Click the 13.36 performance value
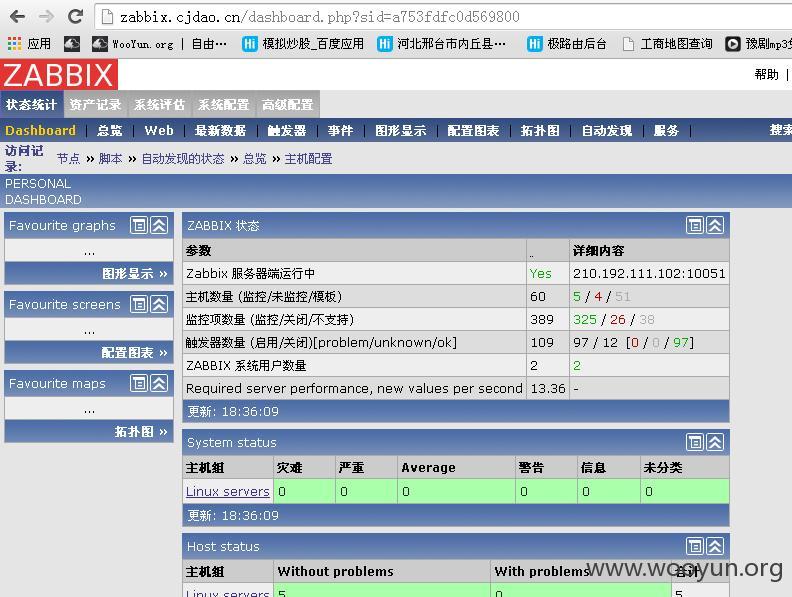This screenshot has height=597, width=792. [x=548, y=388]
